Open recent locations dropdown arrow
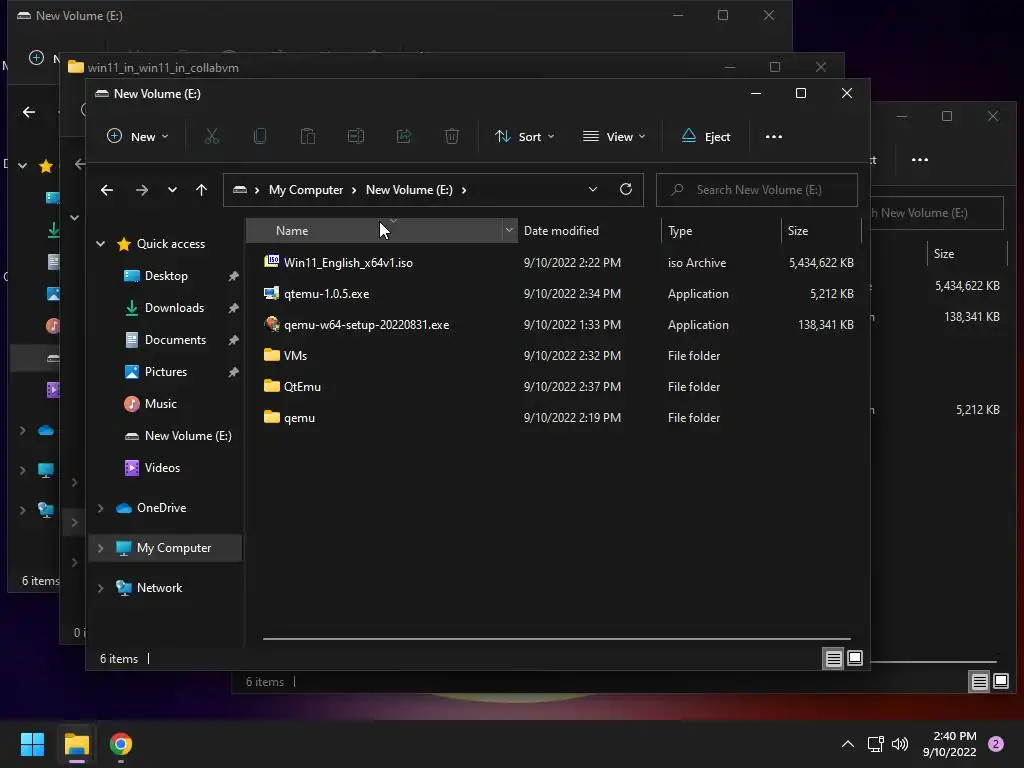The width and height of the screenshot is (1024, 768). [172, 190]
